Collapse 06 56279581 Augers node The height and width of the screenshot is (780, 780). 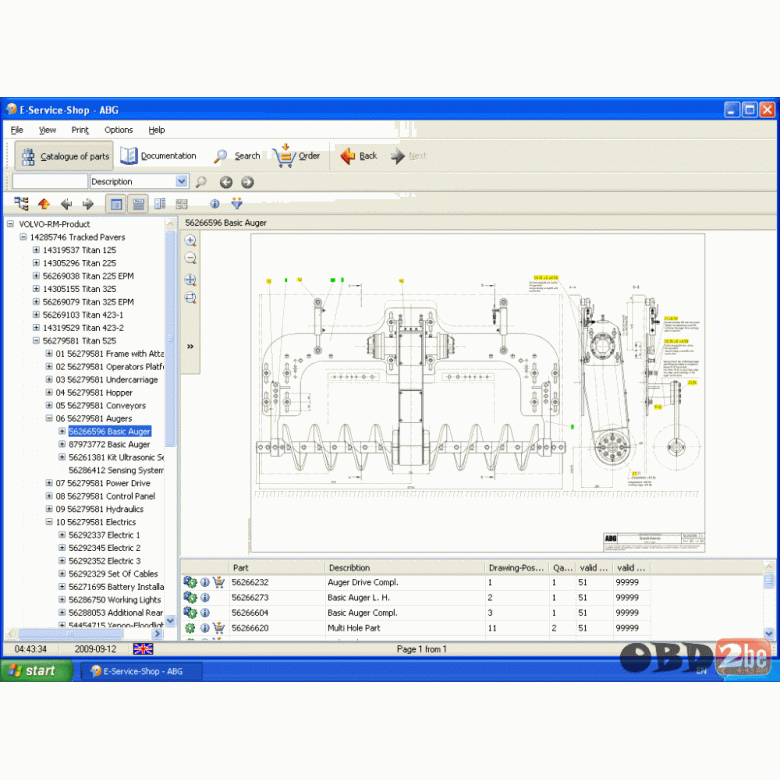[x=49, y=418]
